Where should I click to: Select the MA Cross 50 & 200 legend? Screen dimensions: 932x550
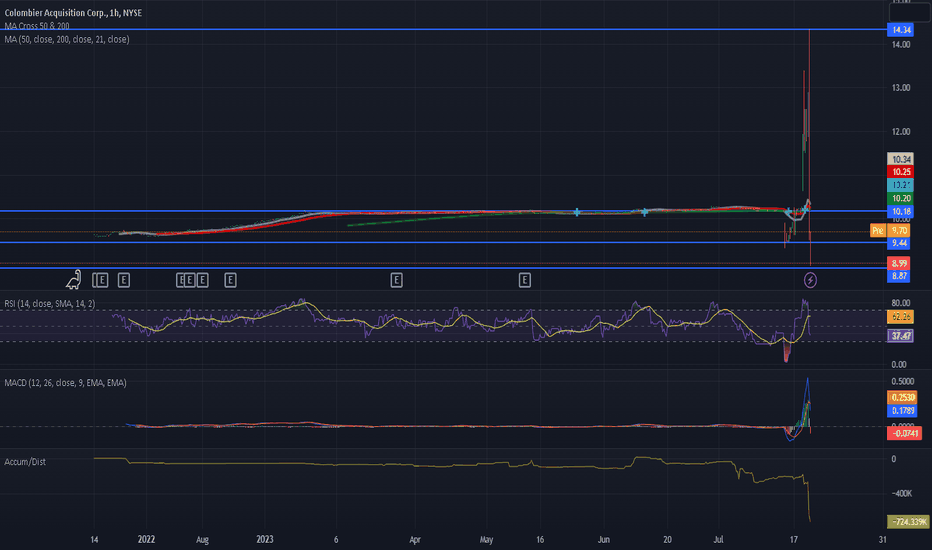(37, 26)
